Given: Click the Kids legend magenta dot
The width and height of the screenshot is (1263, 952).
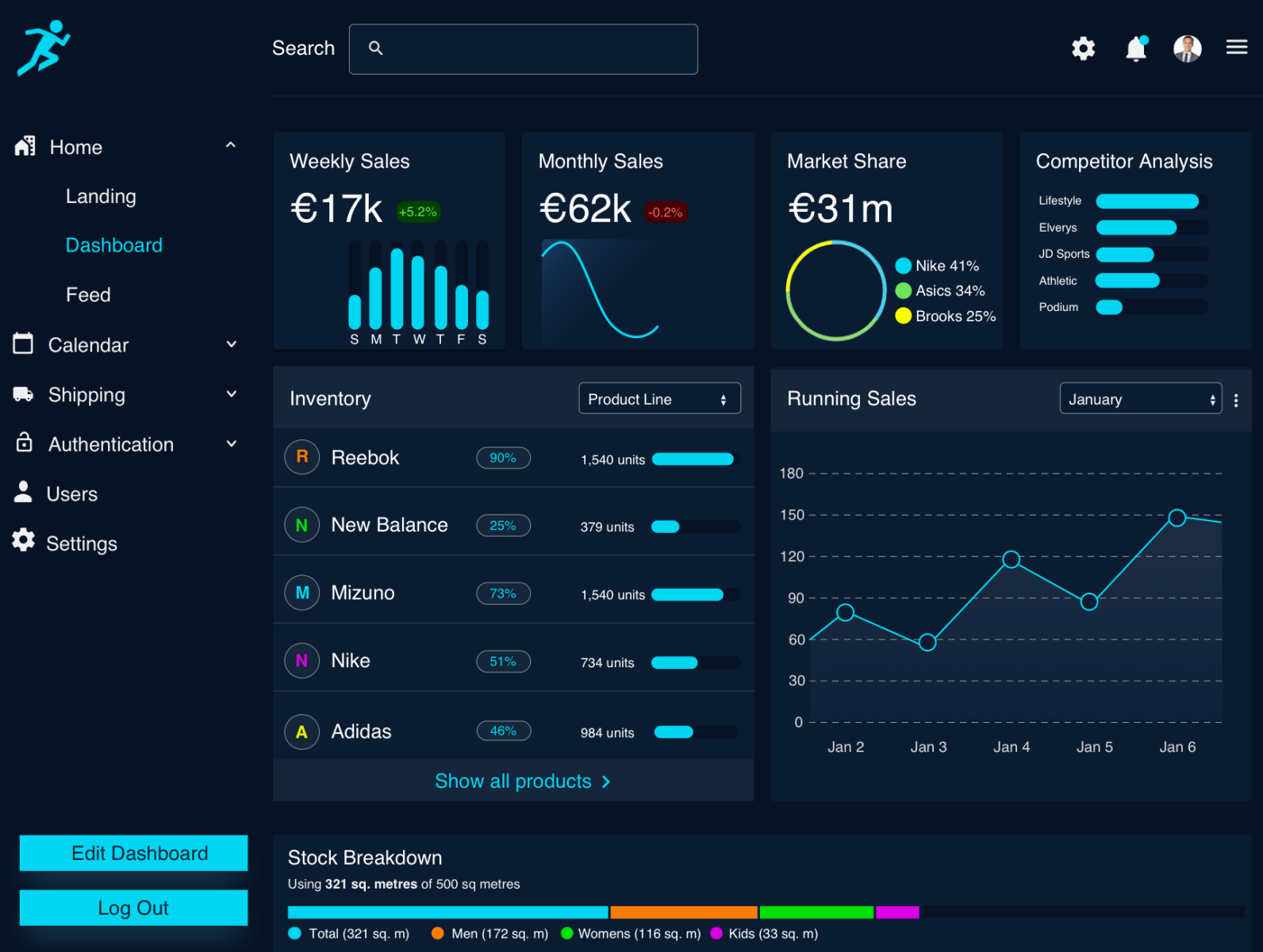Looking at the screenshot, I should click(716, 934).
